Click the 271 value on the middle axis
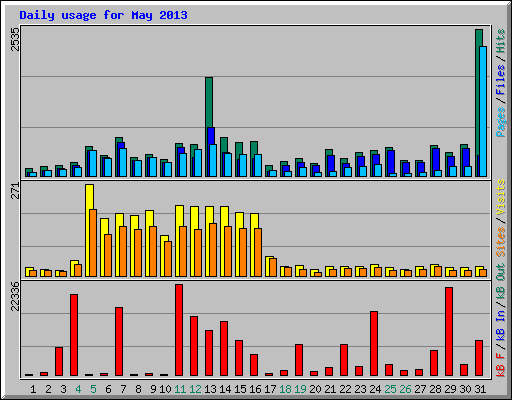 tap(15, 191)
